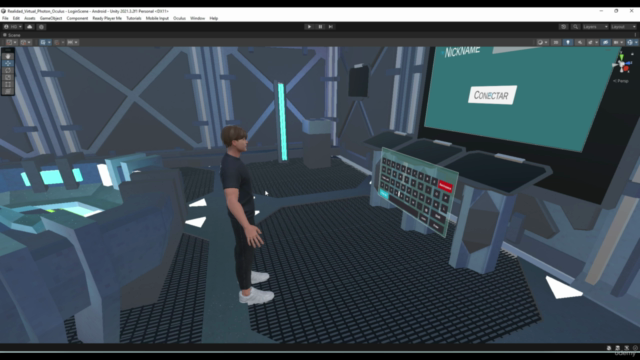640x360 pixels.
Task: Open the Edit menu
Action: click(x=16, y=18)
